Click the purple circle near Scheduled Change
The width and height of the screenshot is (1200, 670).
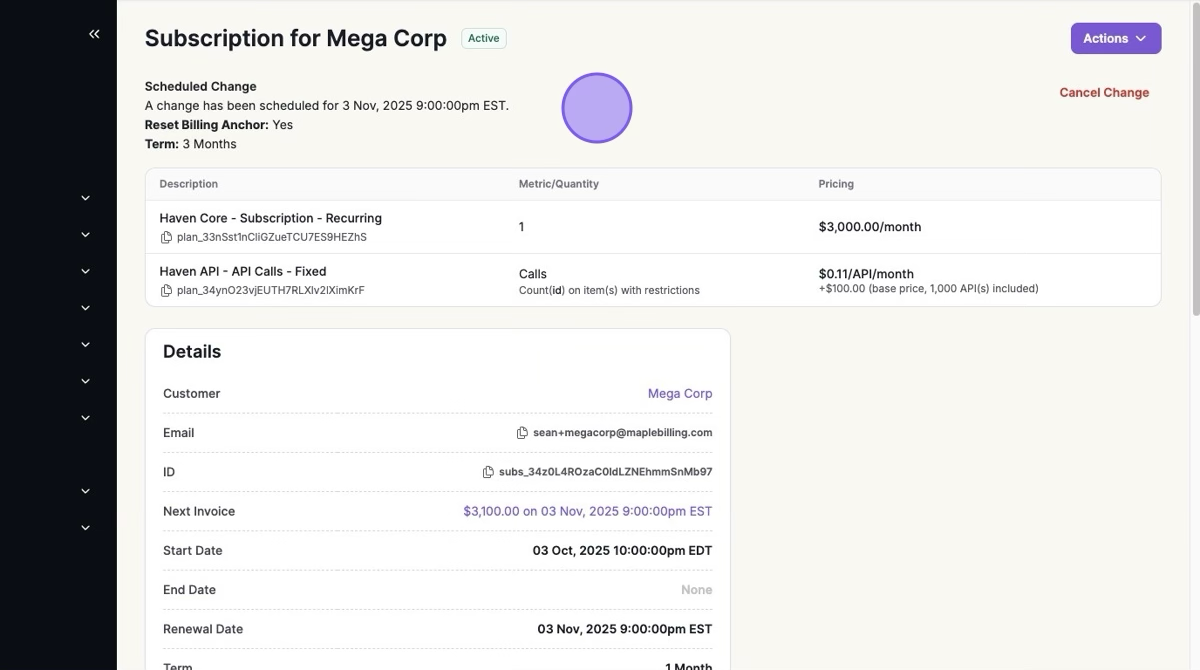click(x=597, y=108)
